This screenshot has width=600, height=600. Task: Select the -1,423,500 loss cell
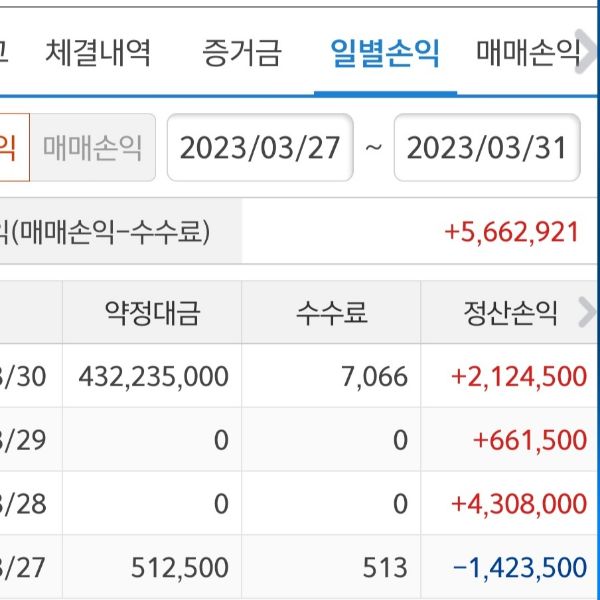519,568
